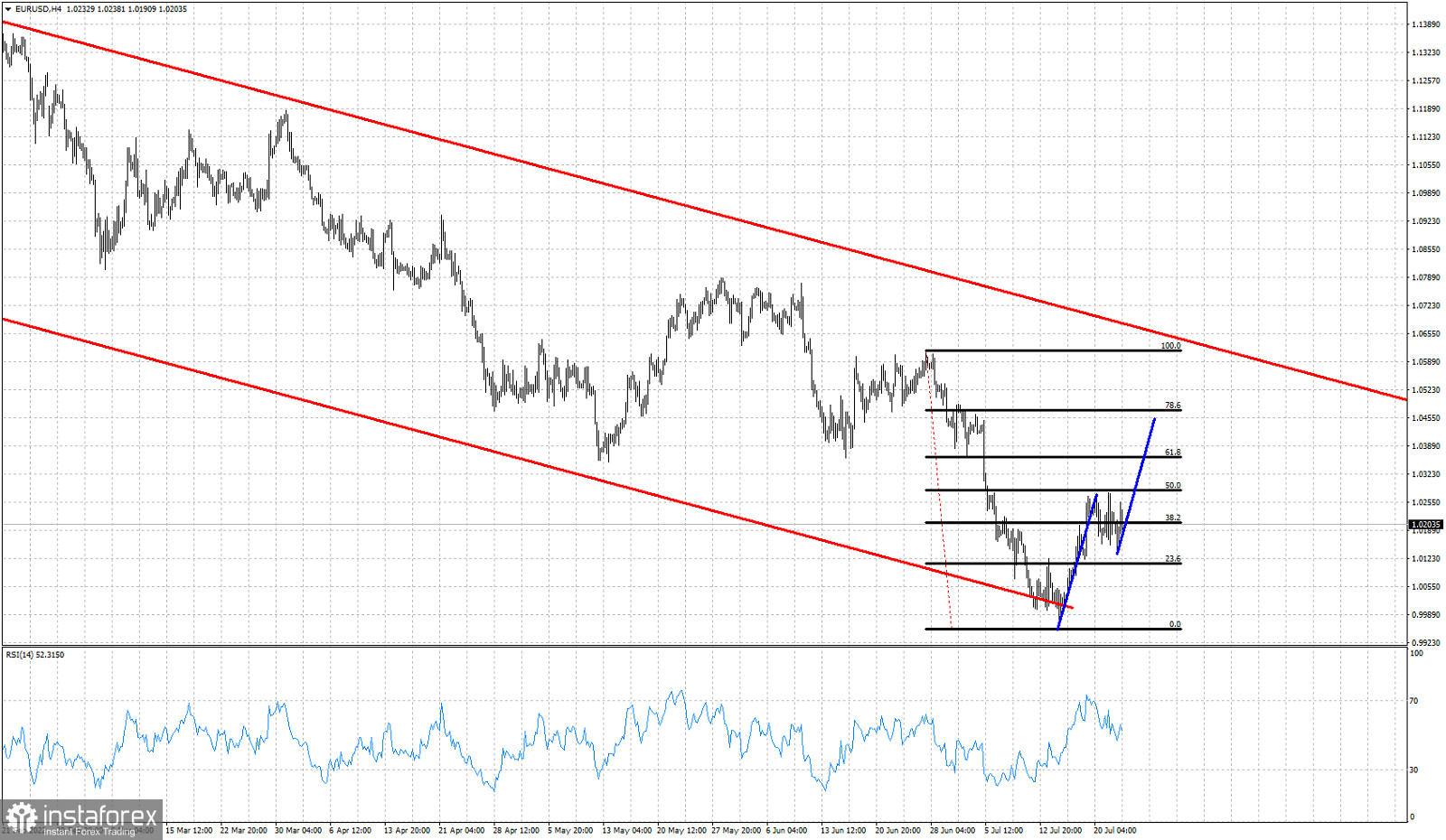Image resolution: width=1446 pixels, height=840 pixels.
Task: Click the 1.11890 price axis label
Action: 1425,108
